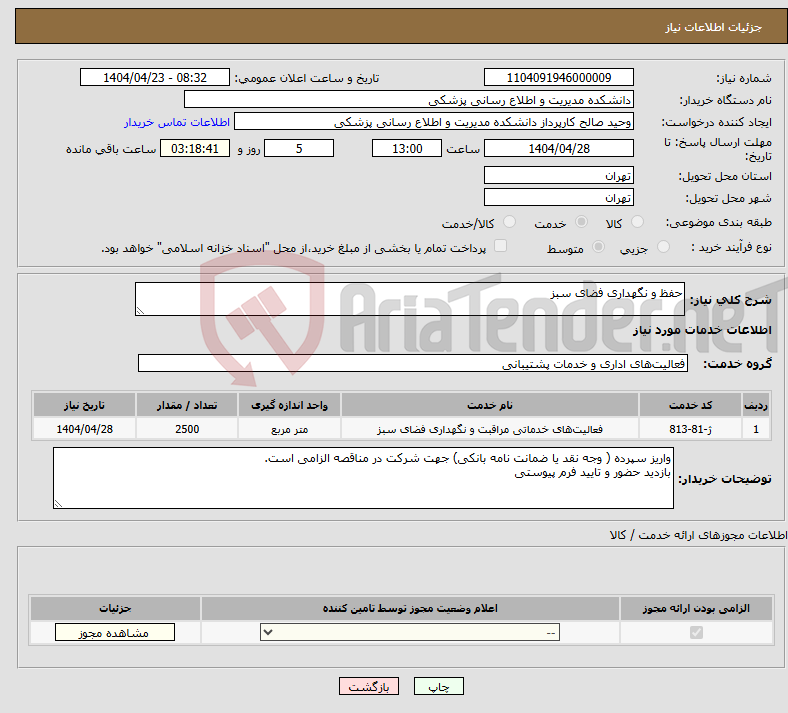Open the اعلام وضعیت مجوز dropdown
Screen dimensions: 788x713
tap(410, 632)
